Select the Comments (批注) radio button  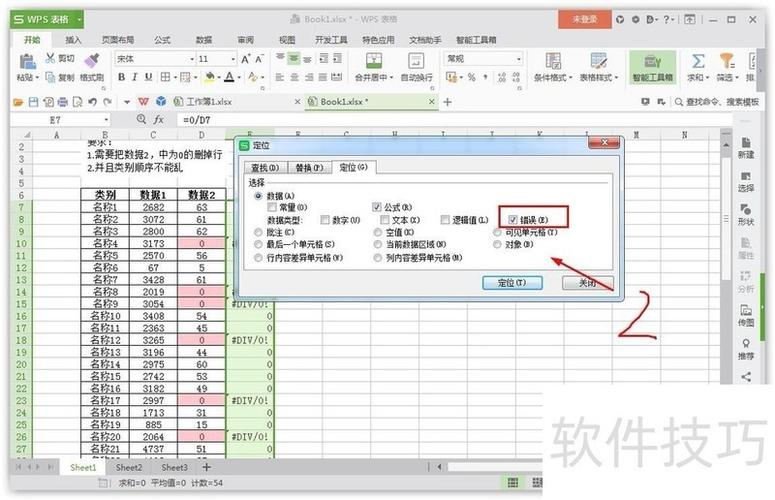coord(258,232)
